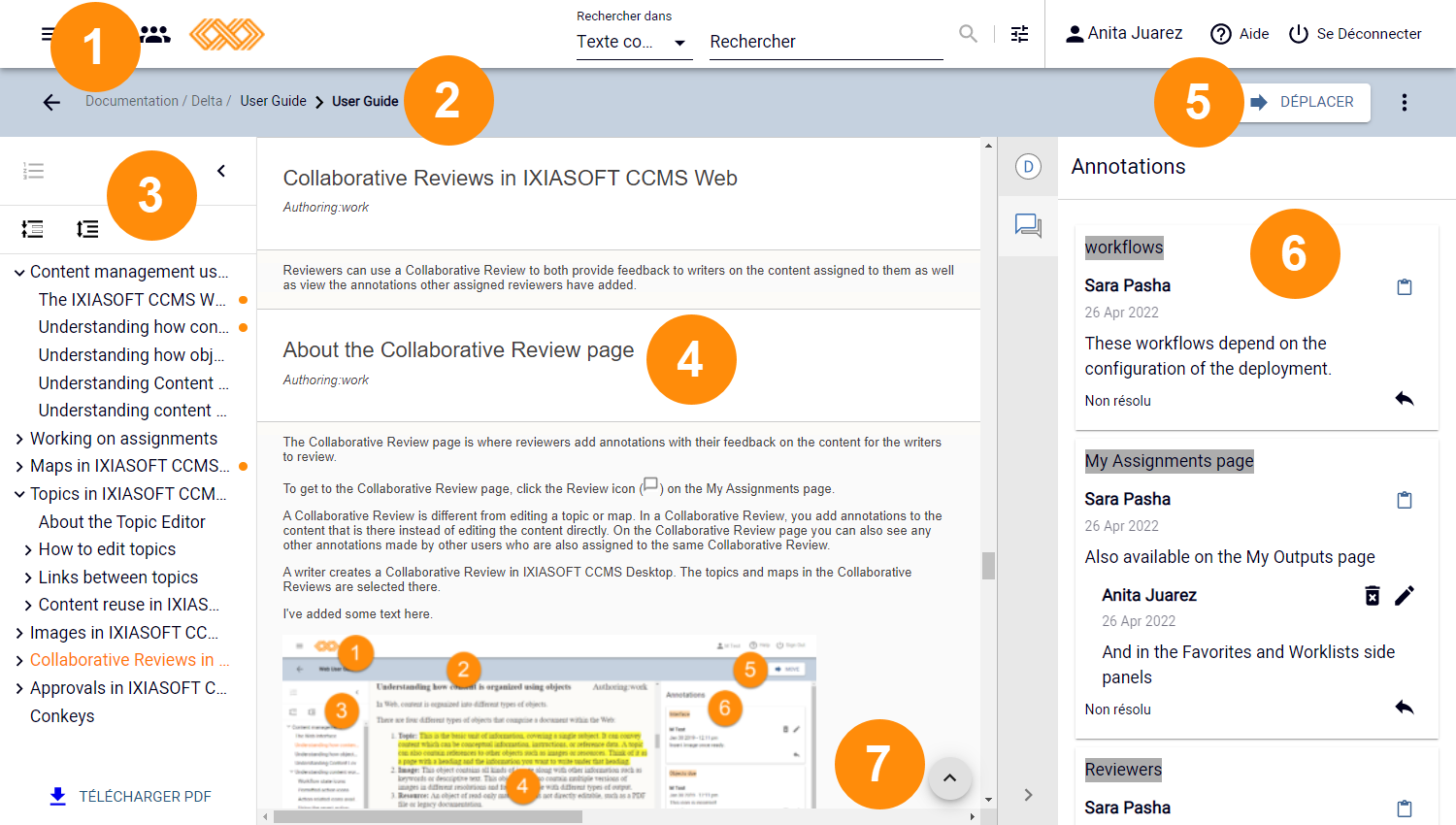The image size is (1456, 825).
Task: Select Understanding Content ... topic
Action: click(x=133, y=383)
